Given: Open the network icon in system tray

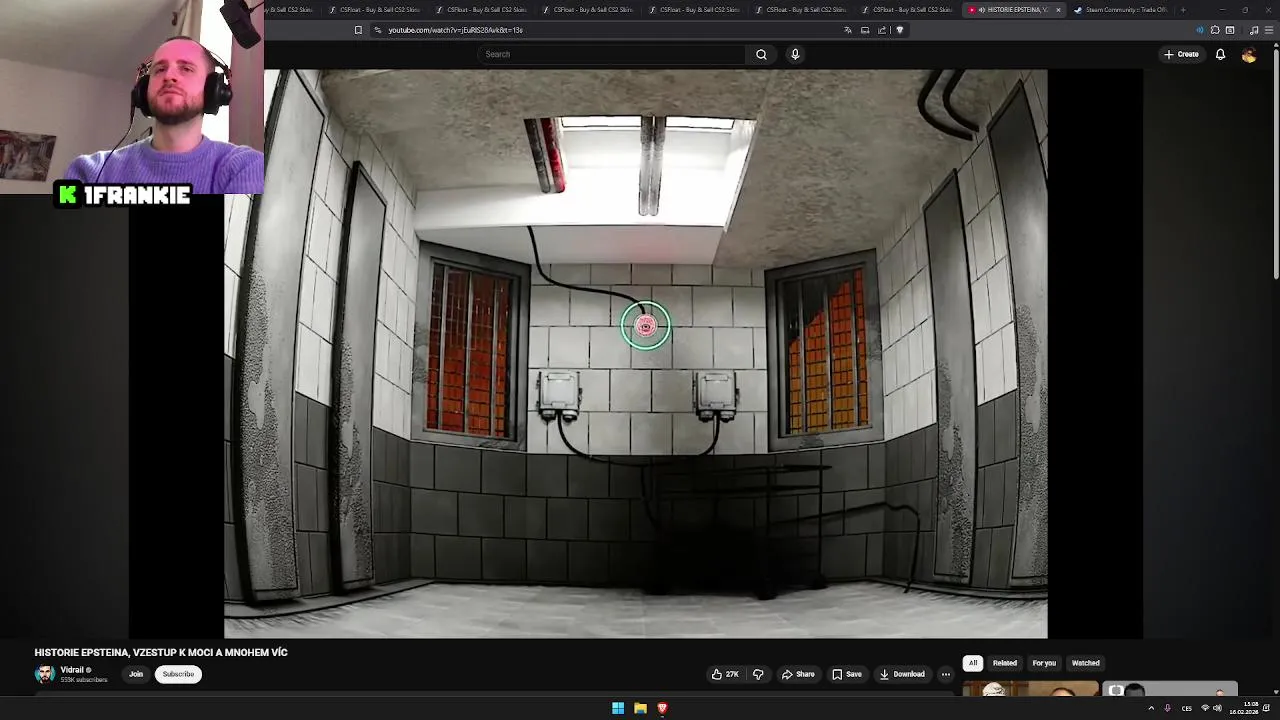Looking at the screenshot, I should 1204,708.
